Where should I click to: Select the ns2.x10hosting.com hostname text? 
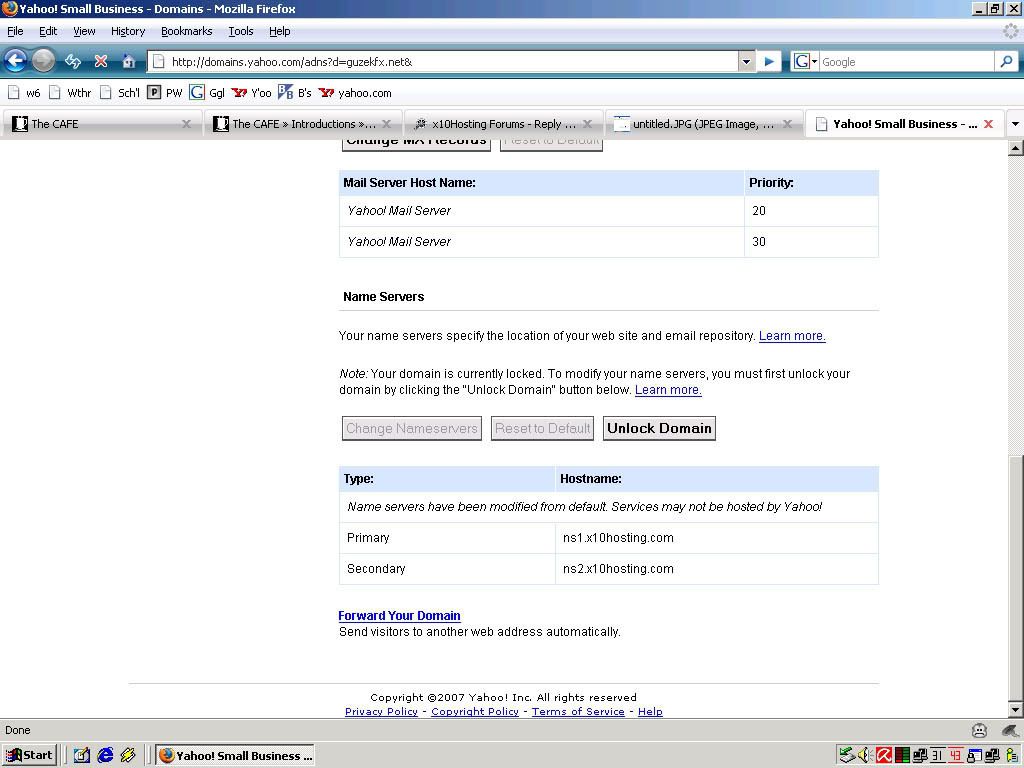[618, 569]
